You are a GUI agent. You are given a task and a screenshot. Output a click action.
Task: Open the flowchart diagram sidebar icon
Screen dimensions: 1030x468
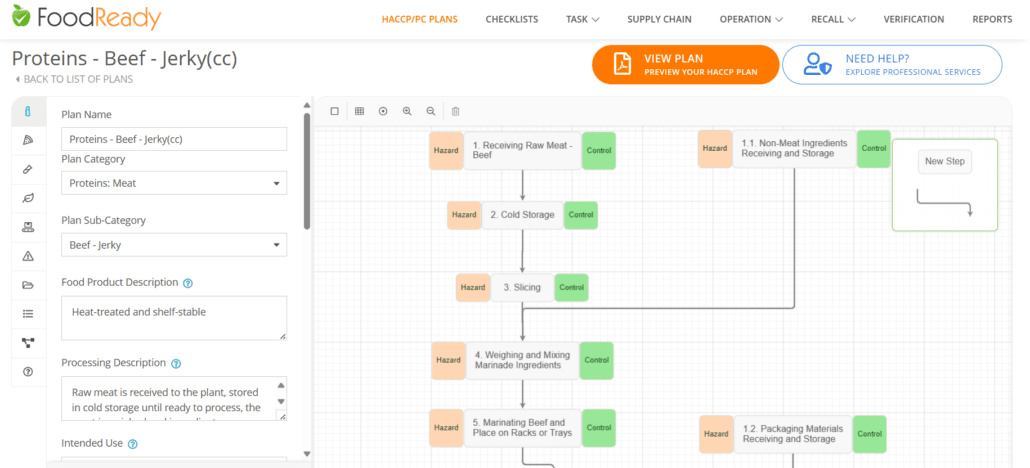[x=28, y=342]
